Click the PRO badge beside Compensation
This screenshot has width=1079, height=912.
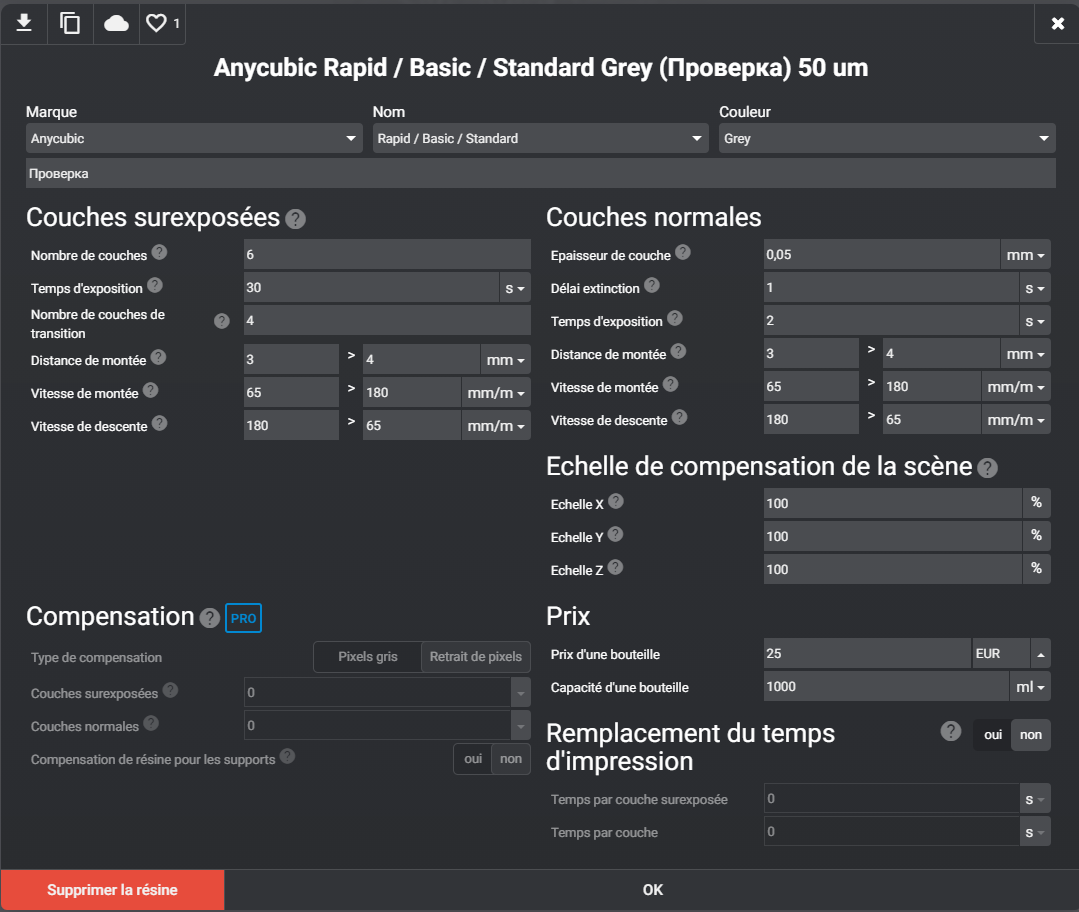(244, 618)
